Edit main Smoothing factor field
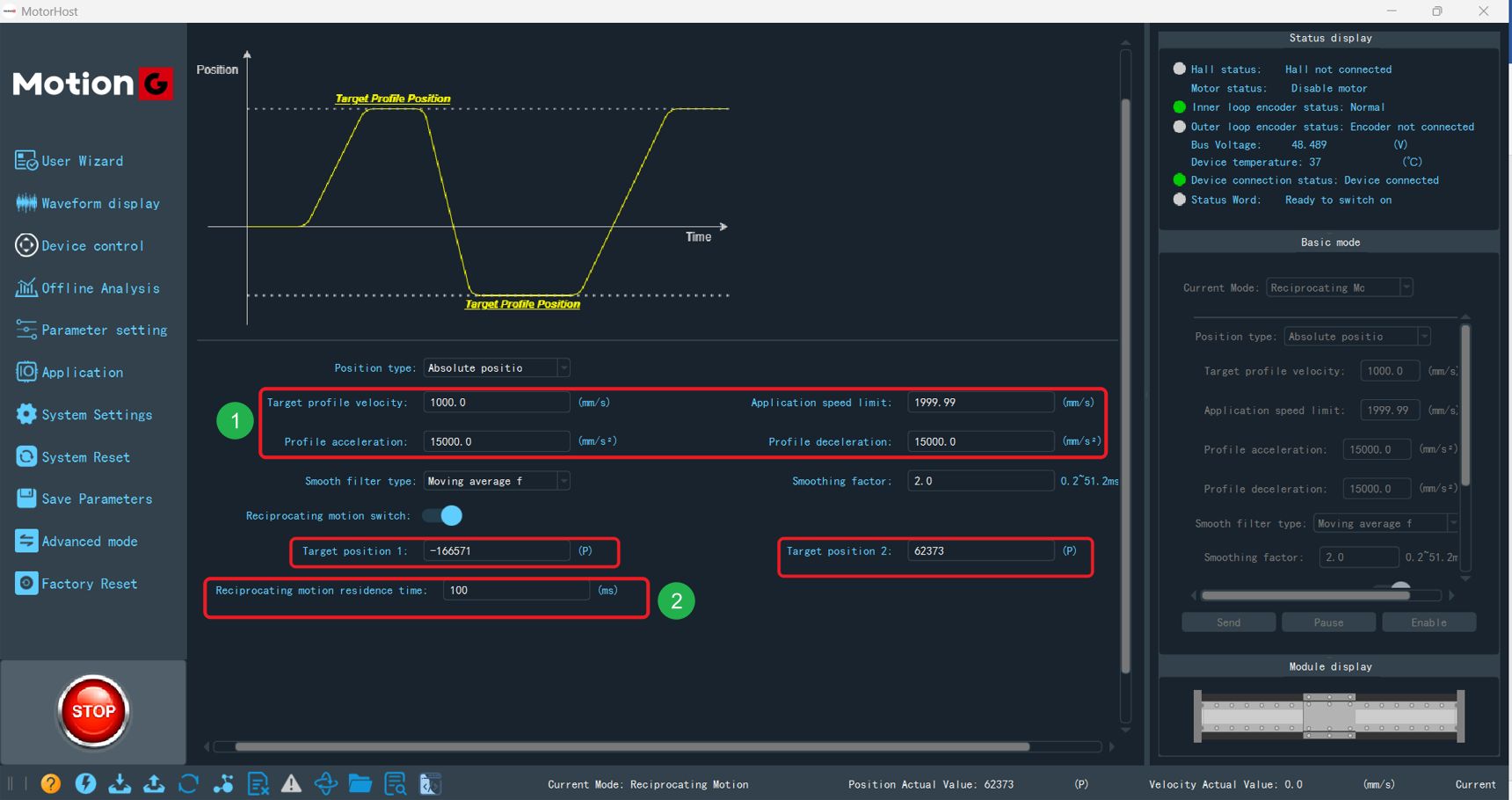Screen dimensions: 1512x800 coord(981,481)
